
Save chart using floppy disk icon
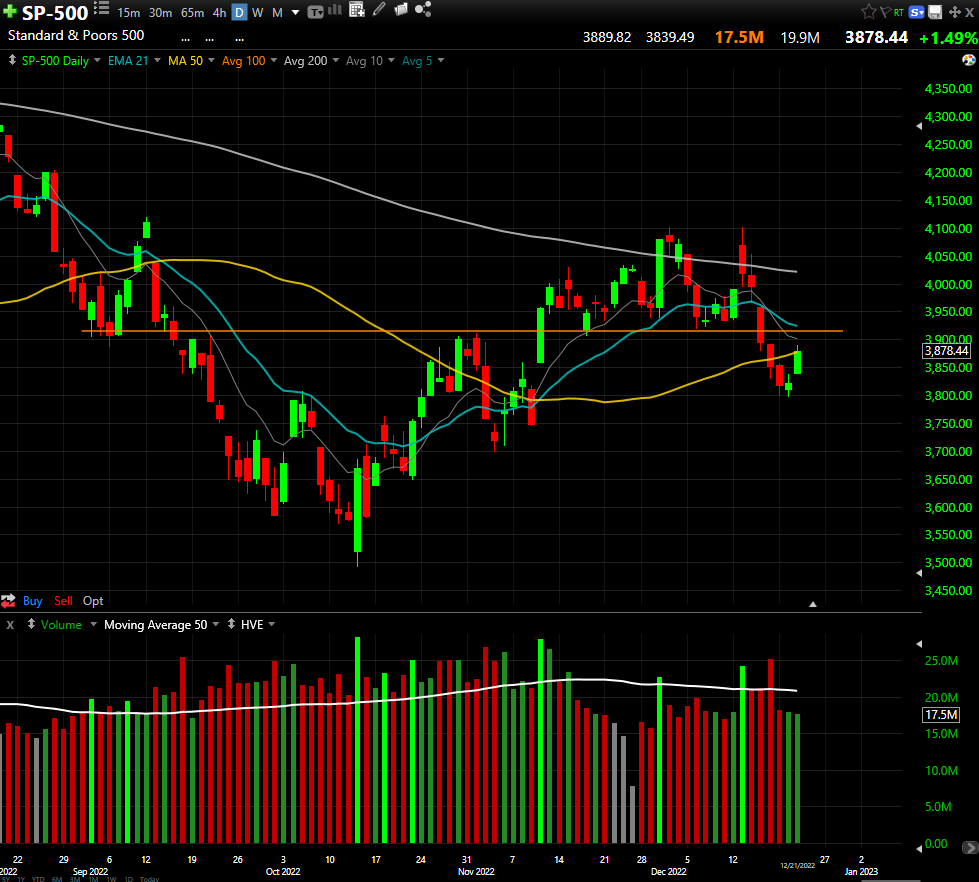935,12
